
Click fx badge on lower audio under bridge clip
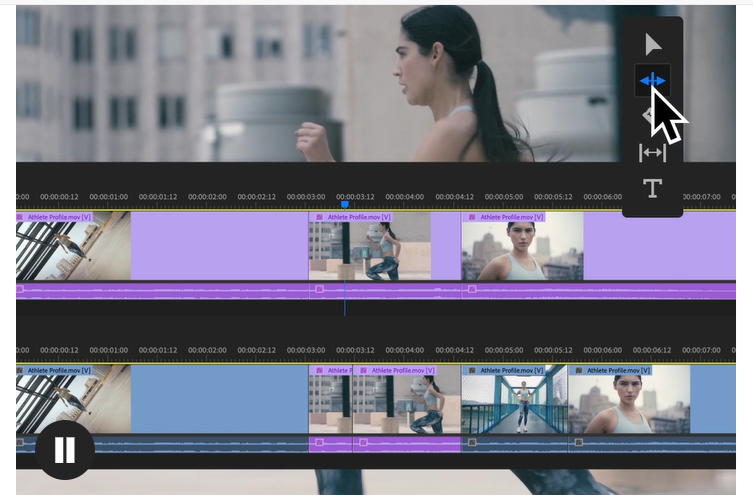pos(472,442)
